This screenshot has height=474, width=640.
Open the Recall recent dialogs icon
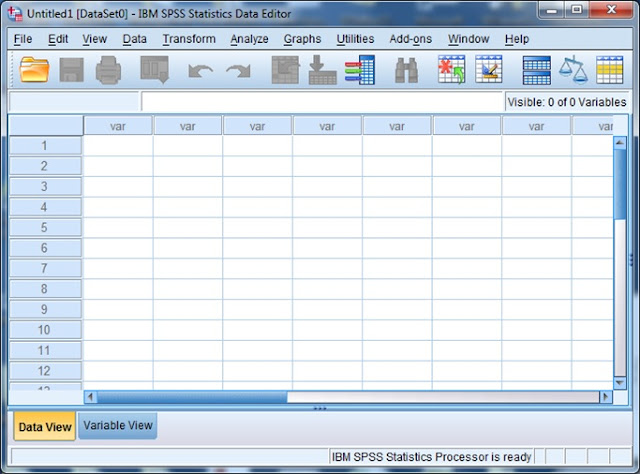coord(154,70)
